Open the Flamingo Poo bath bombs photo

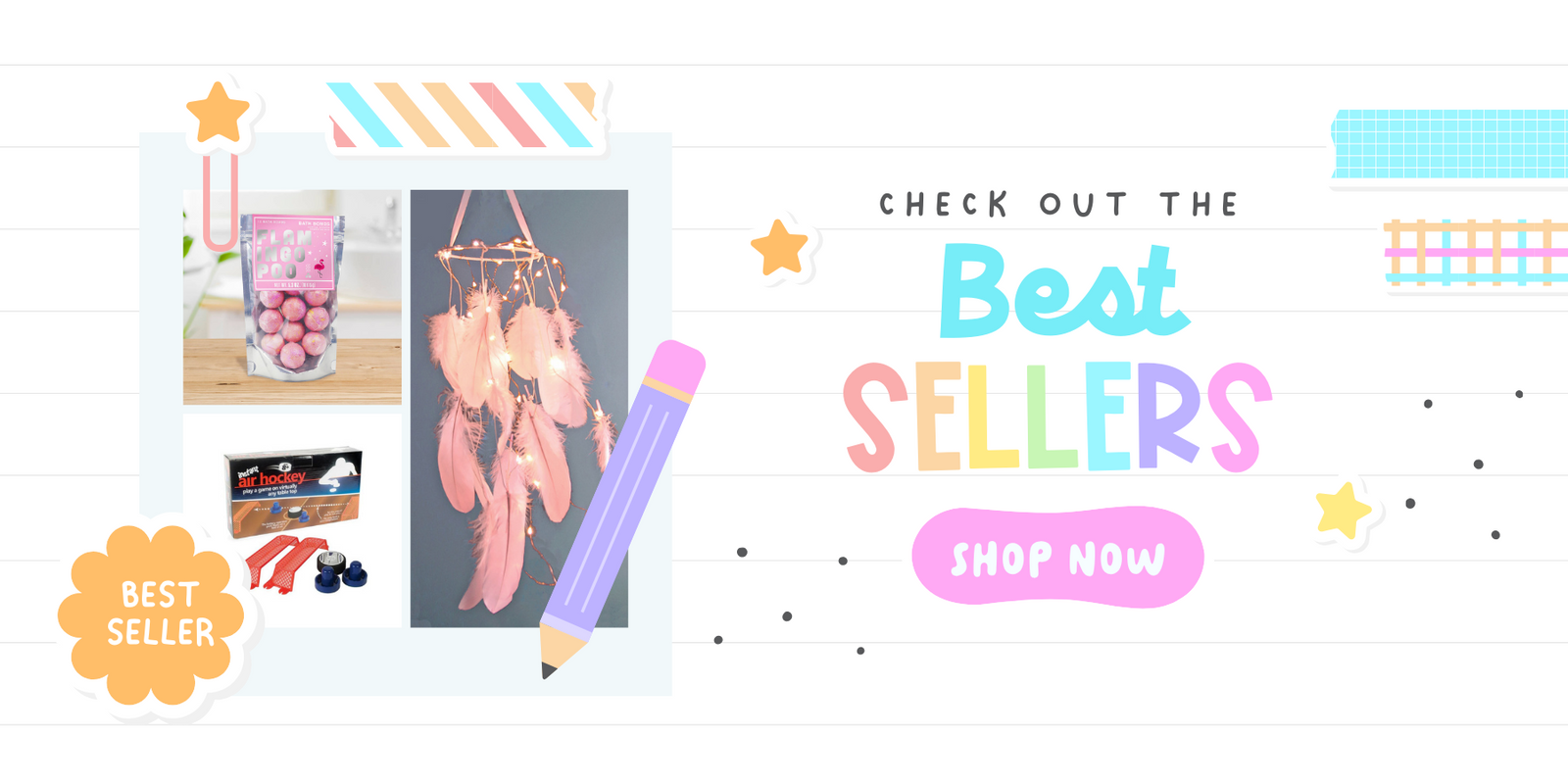point(292,297)
